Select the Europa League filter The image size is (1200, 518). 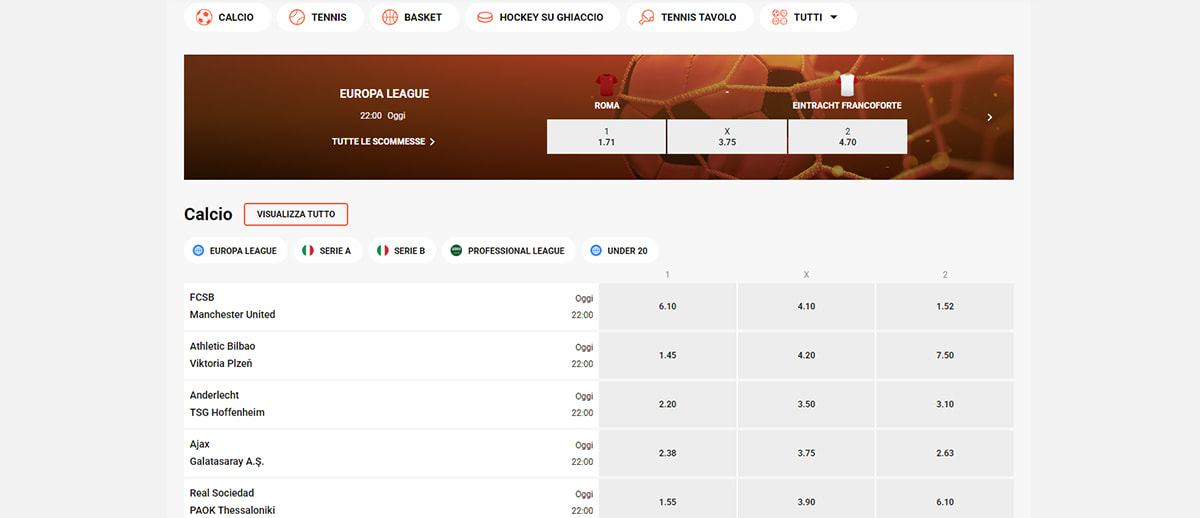coord(236,251)
